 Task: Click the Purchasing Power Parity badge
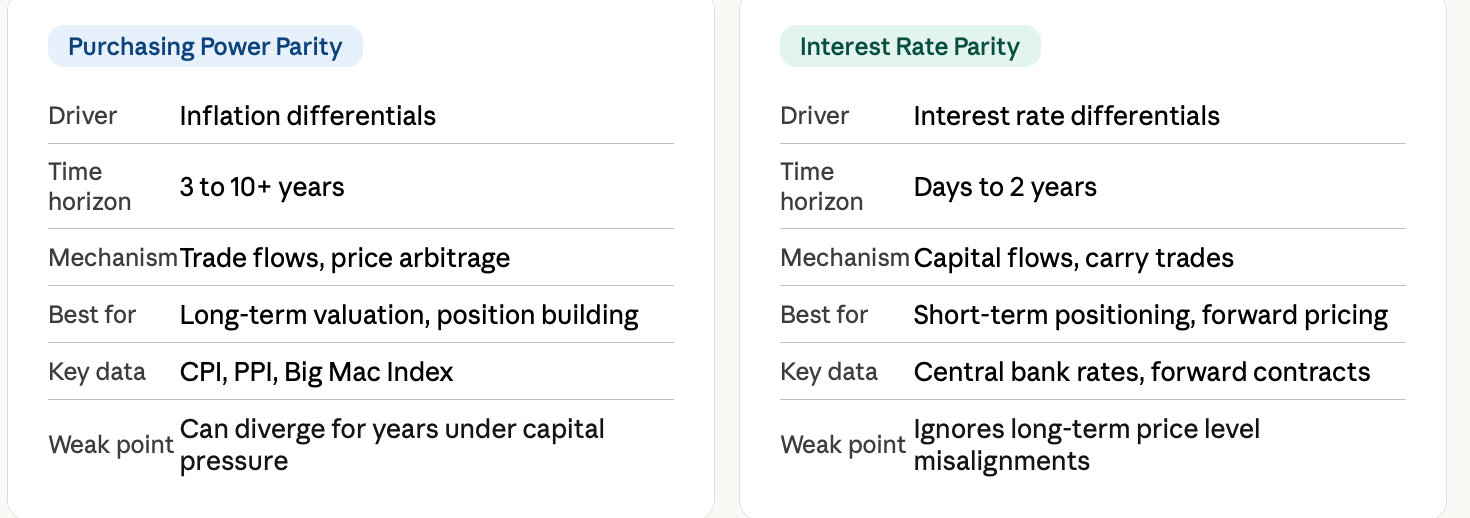(x=205, y=46)
